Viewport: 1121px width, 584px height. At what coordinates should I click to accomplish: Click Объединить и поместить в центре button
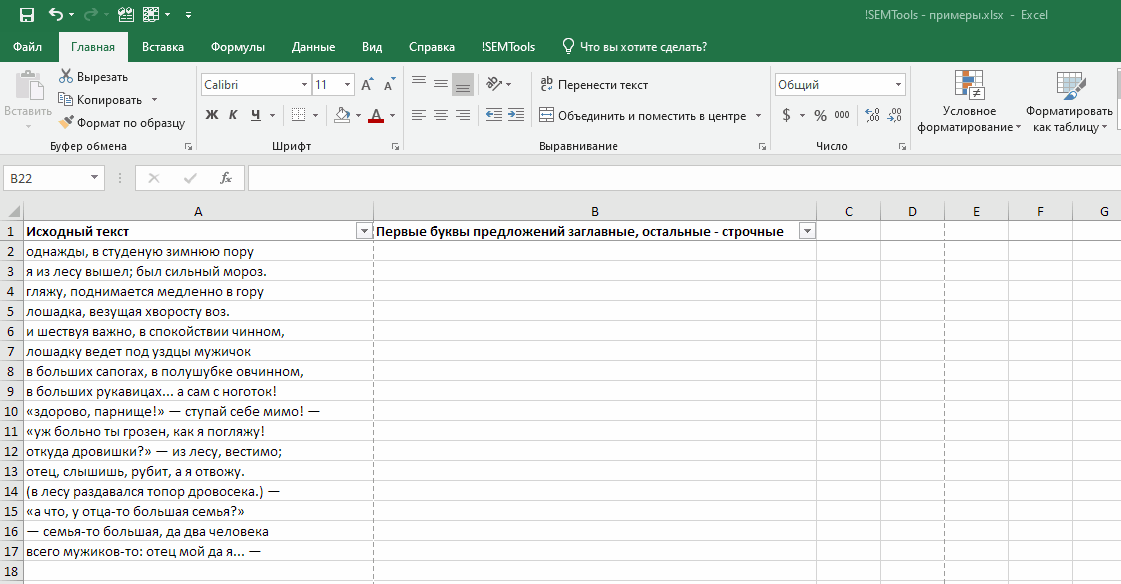[x=642, y=115]
